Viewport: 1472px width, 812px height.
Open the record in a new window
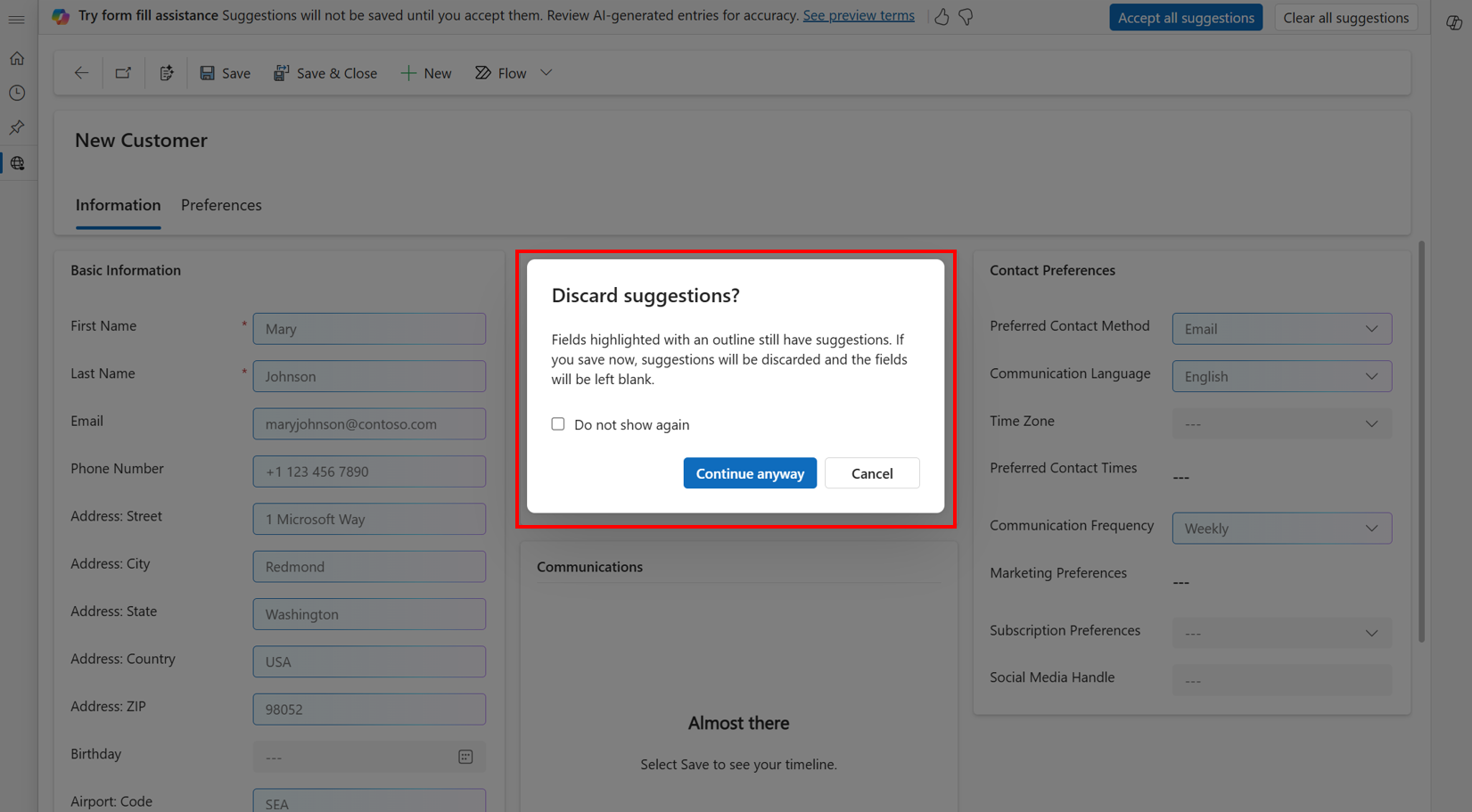tap(123, 73)
